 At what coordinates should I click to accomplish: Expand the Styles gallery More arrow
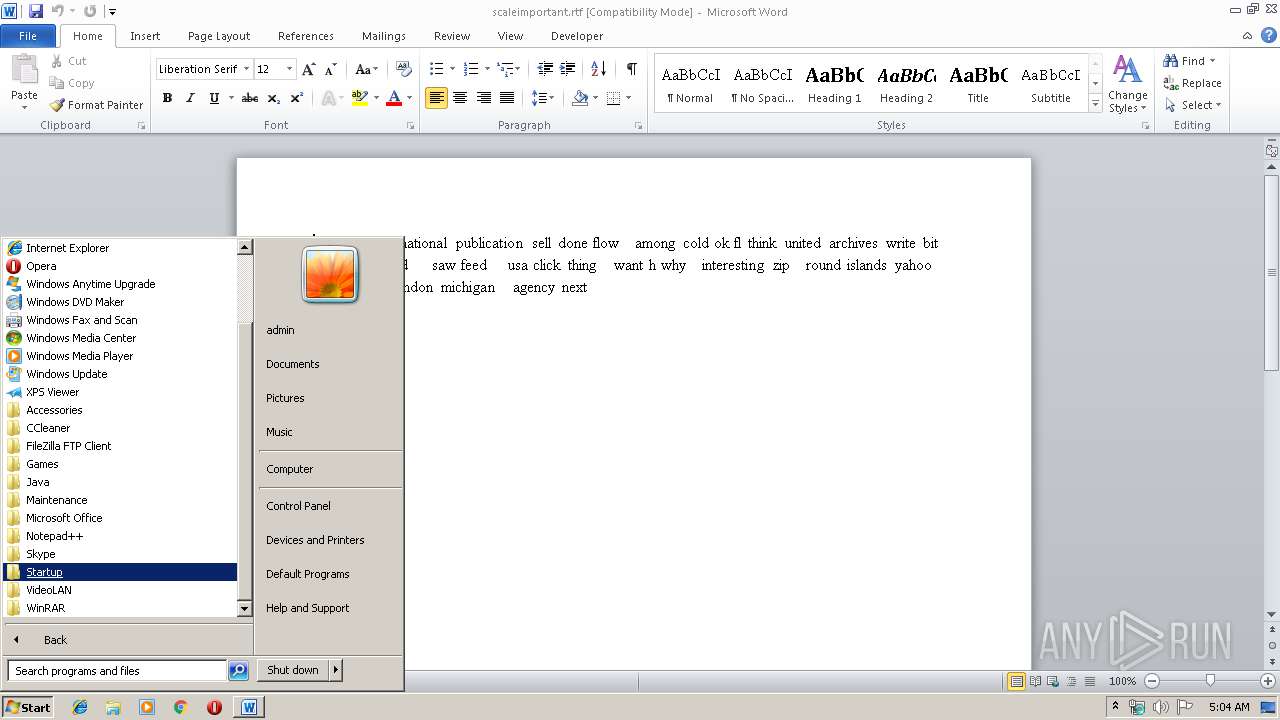[x=1095, y=104]
